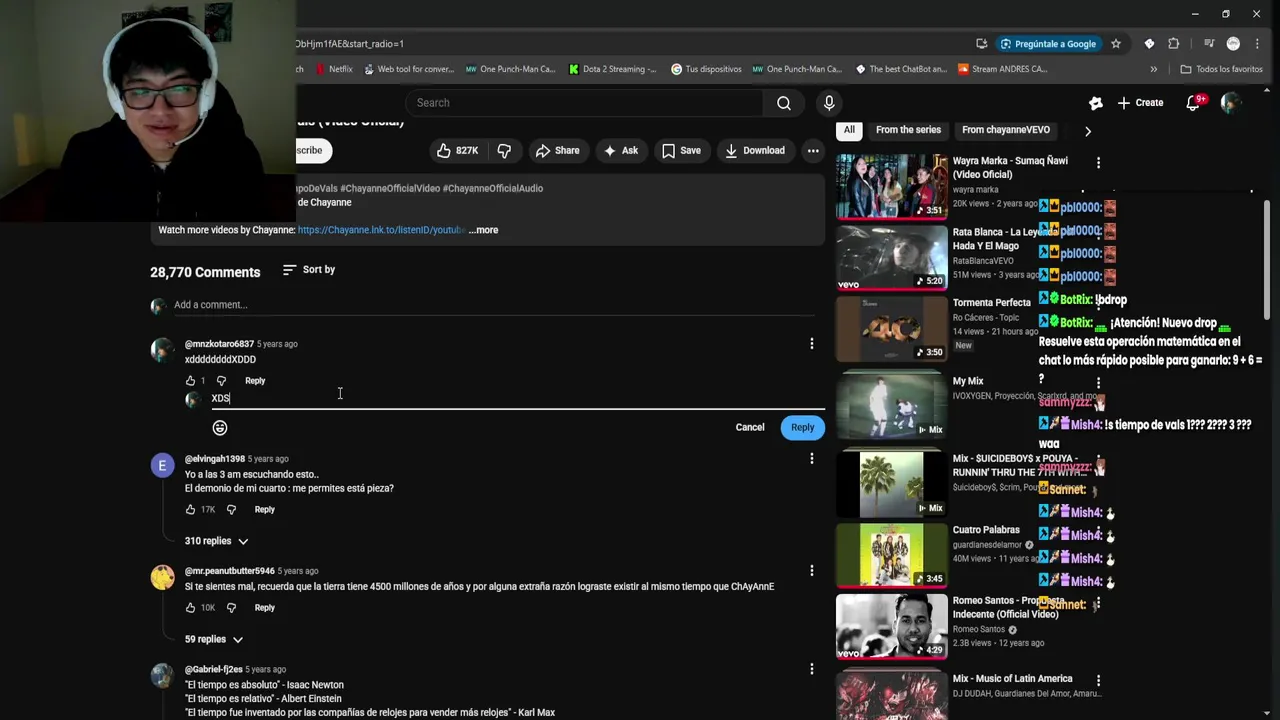Open emoji picker in reply box
Image resolution: width=1280 pixels, height=720 pixels.
(x=220, y=428)
